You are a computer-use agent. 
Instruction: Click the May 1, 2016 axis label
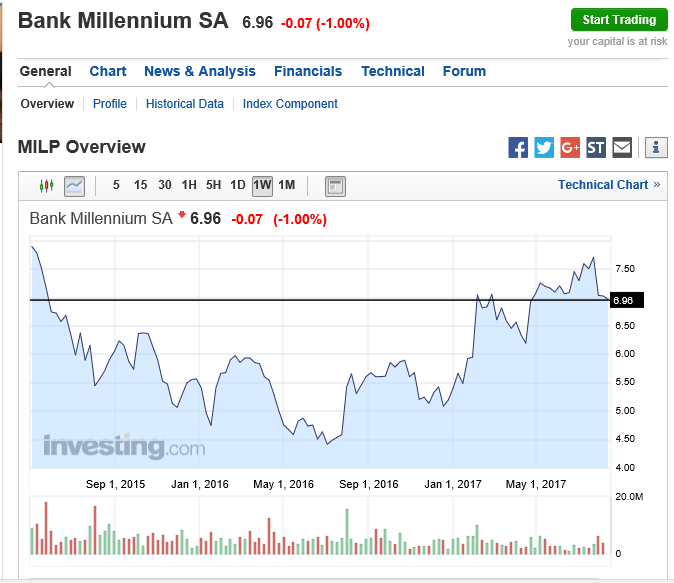tap(284, 484)
